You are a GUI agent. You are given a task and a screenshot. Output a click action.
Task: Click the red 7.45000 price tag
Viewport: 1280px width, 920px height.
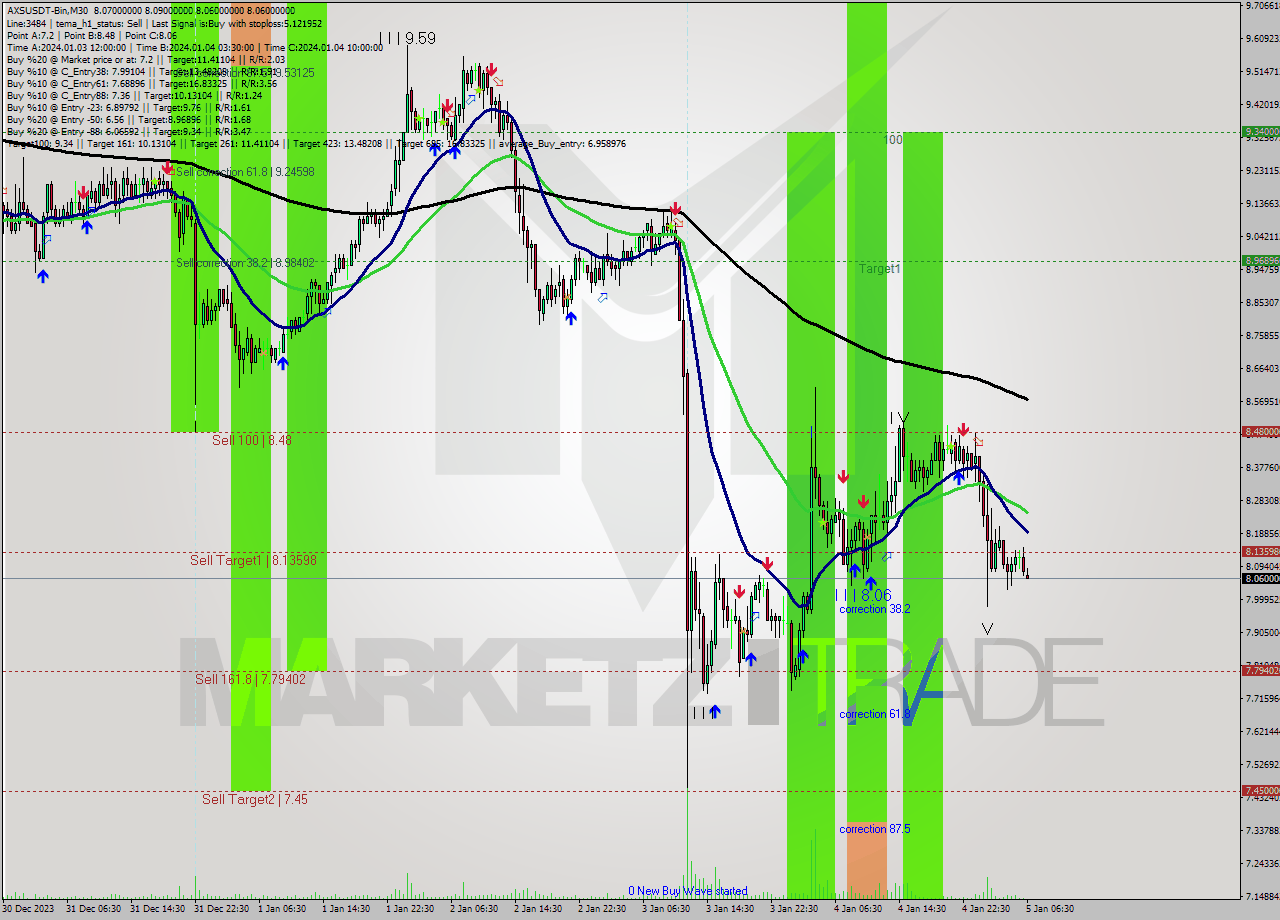point(1260,790)
